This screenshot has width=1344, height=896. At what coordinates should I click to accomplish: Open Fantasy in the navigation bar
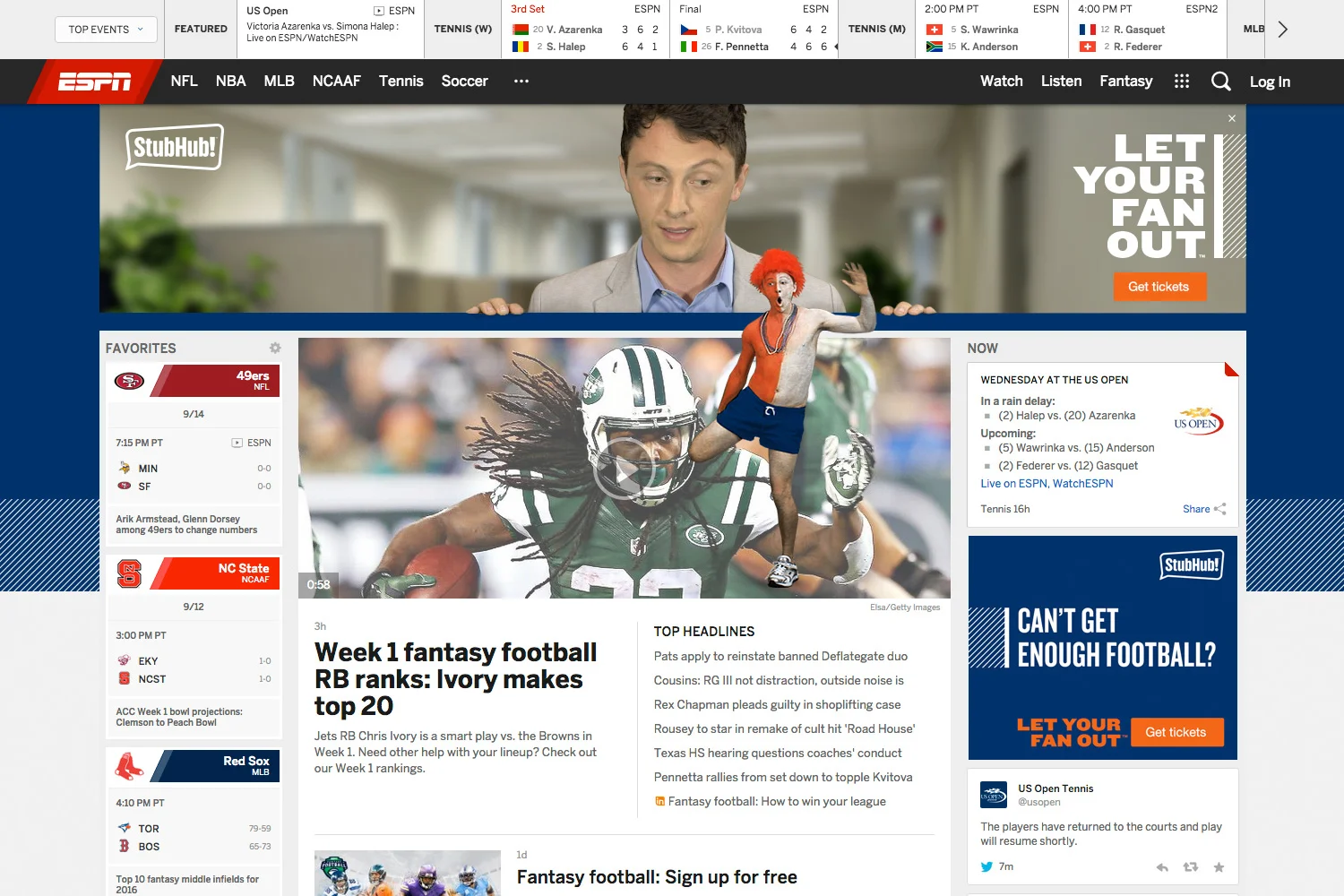(x=1126, y=82)
